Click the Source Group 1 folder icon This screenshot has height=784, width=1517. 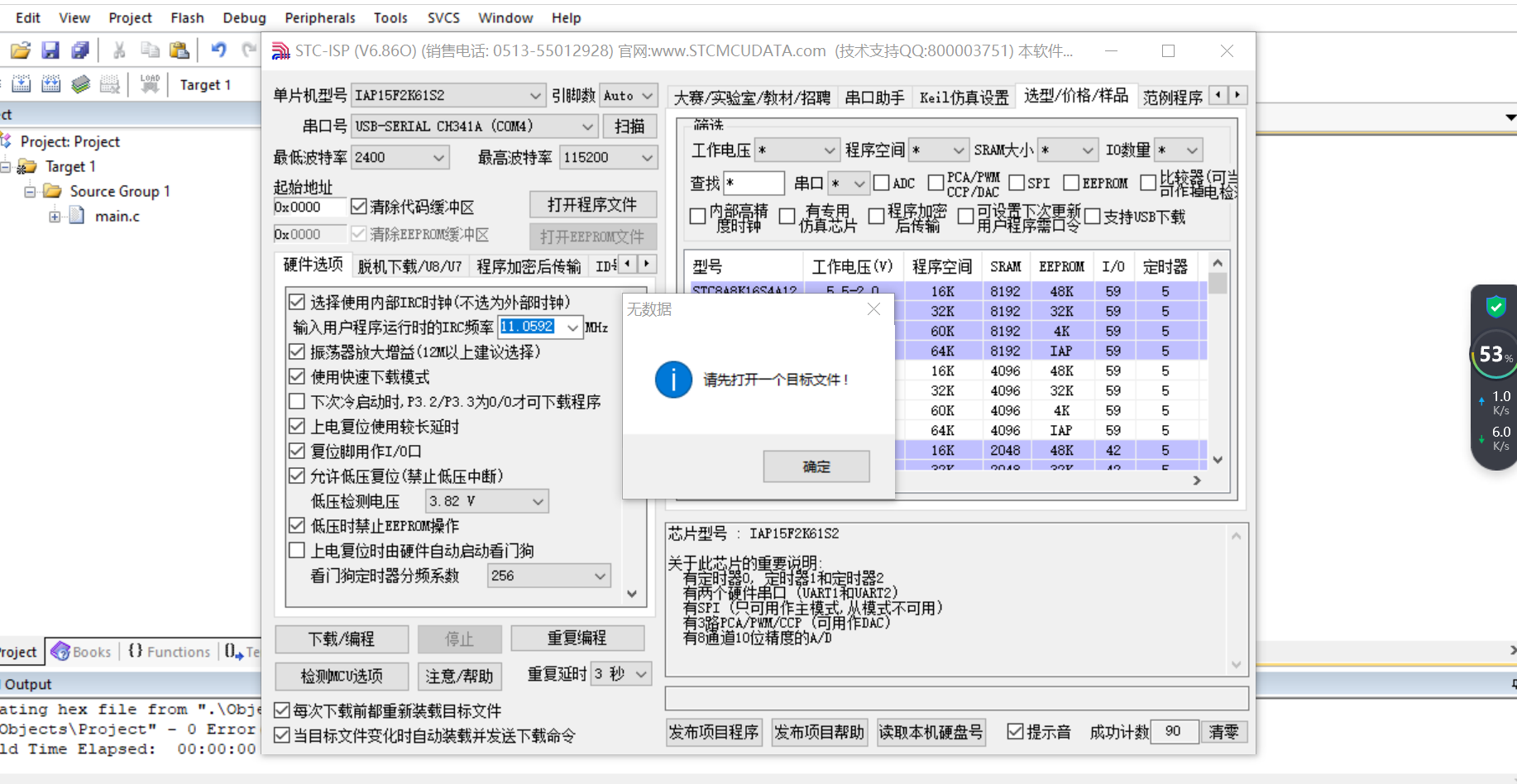coord(53,191)
